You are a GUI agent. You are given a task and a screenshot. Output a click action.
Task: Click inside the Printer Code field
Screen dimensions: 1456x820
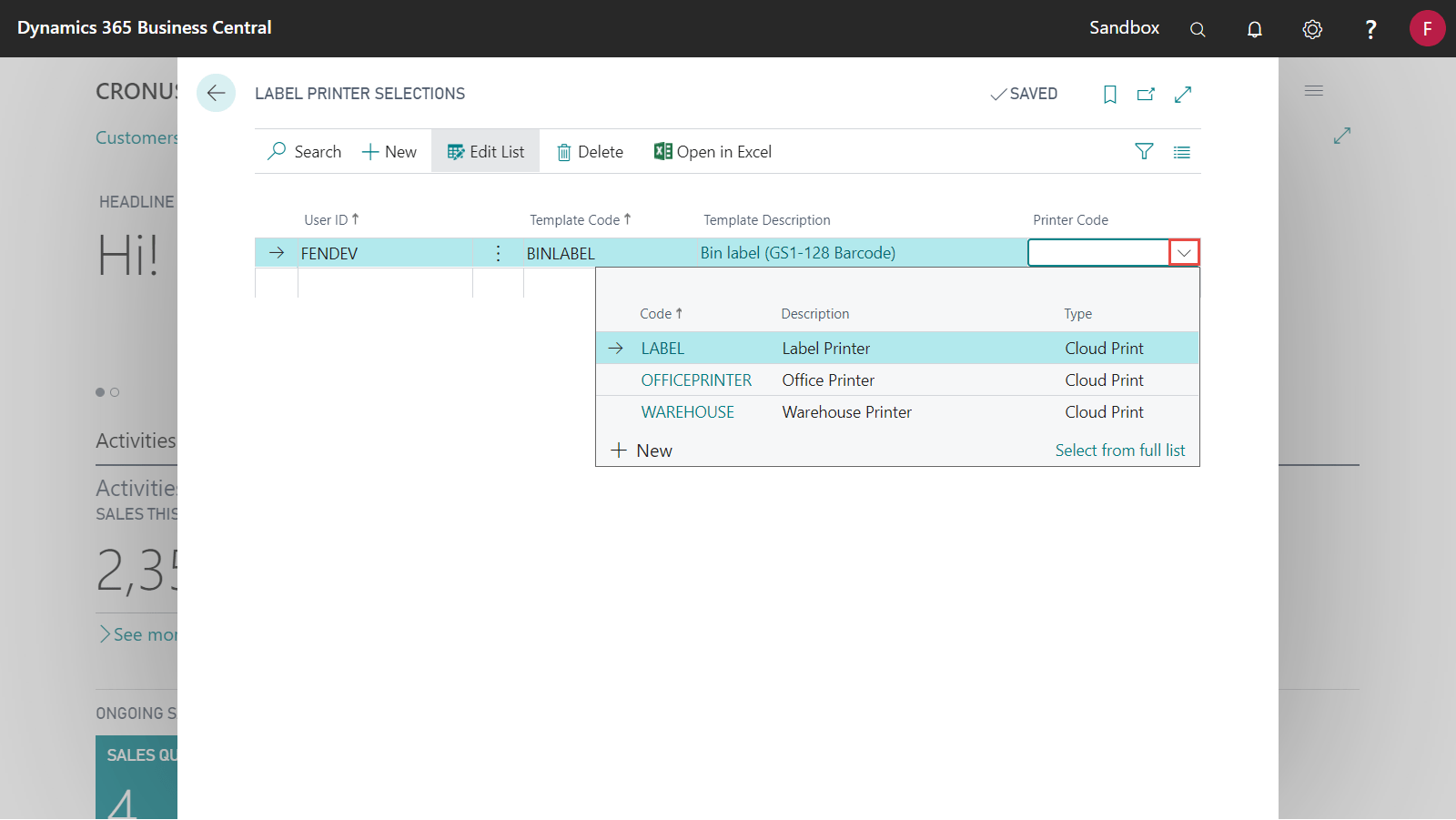pyautogui.click(x=1097, y=253)
